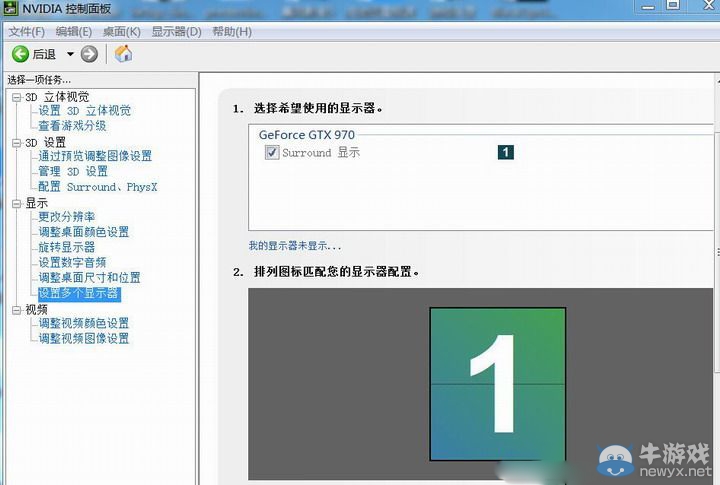Open the back history dropdown arrow
Viewport: 720px width, 485px height.
(70, 54)
